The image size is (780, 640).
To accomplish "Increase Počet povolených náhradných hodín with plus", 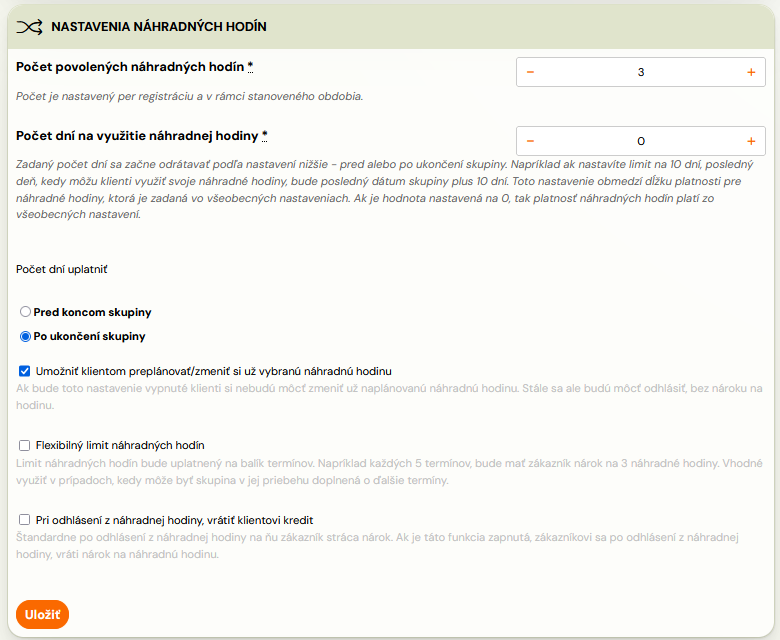I will (751, 72).
